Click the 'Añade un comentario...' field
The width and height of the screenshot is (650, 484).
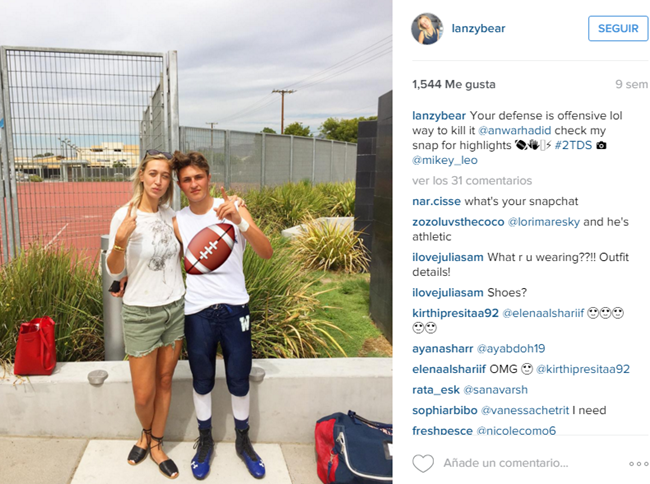pos(506,463)
